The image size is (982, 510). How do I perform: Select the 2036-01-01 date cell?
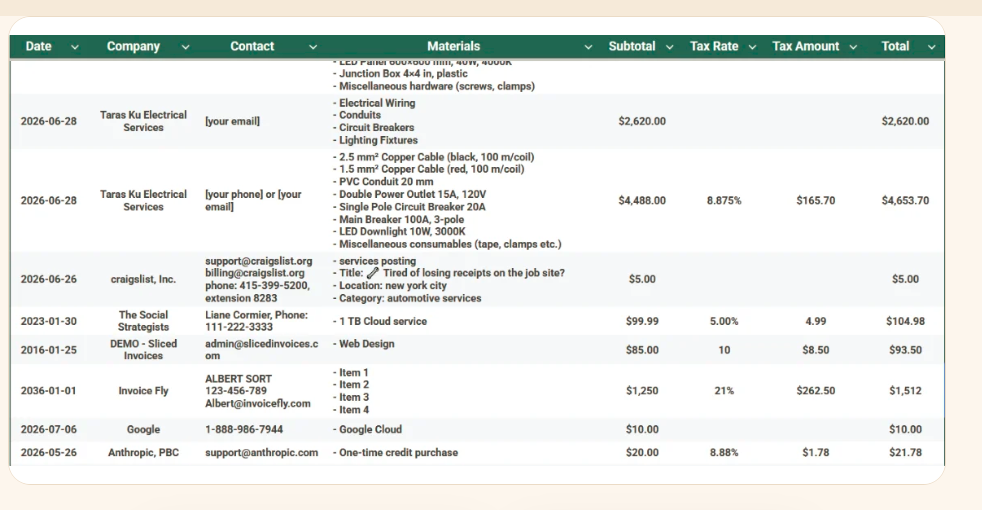(49, 391)
